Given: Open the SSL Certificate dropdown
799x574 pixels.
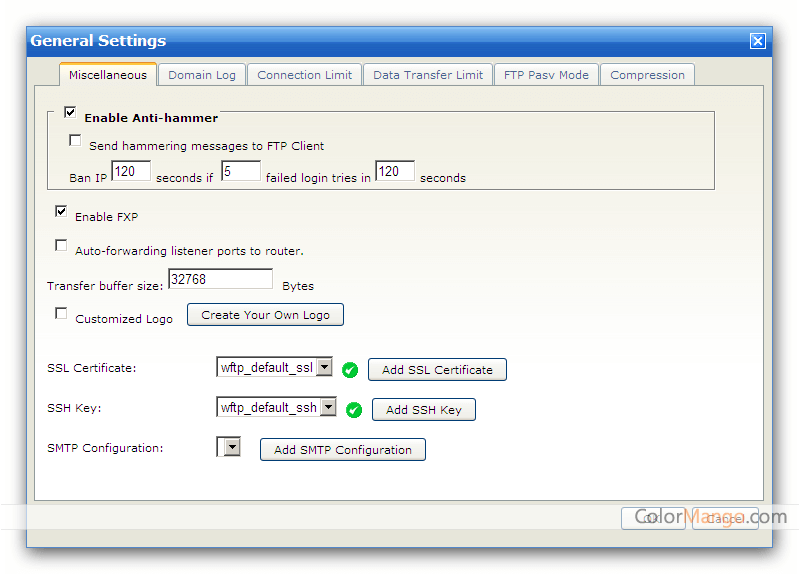Looking at the screenshot, I should (x=325, y=368).
